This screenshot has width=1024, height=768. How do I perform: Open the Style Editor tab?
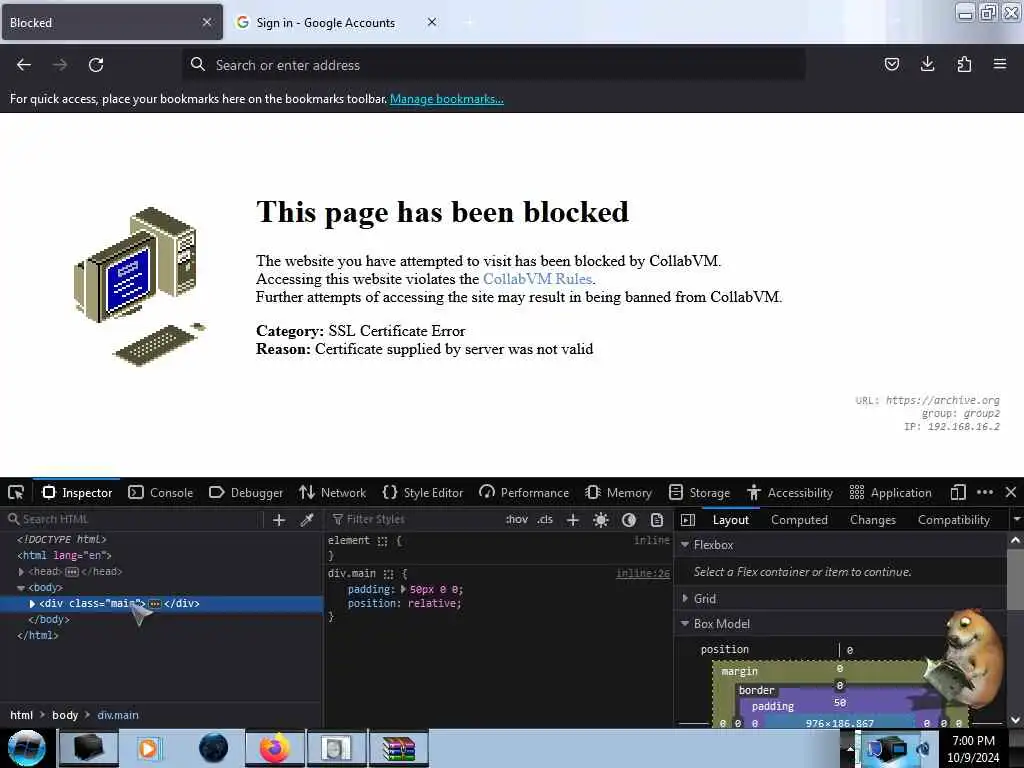click(423, 492)
